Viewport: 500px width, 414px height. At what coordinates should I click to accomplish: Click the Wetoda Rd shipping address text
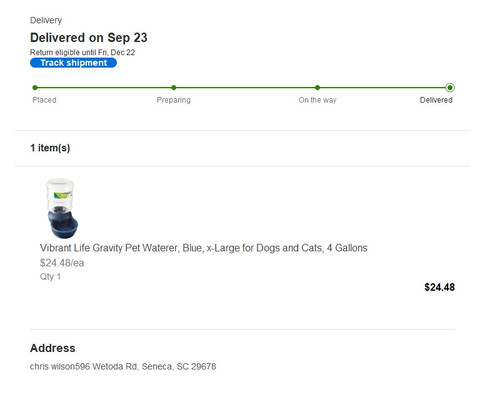coord(123,367)
